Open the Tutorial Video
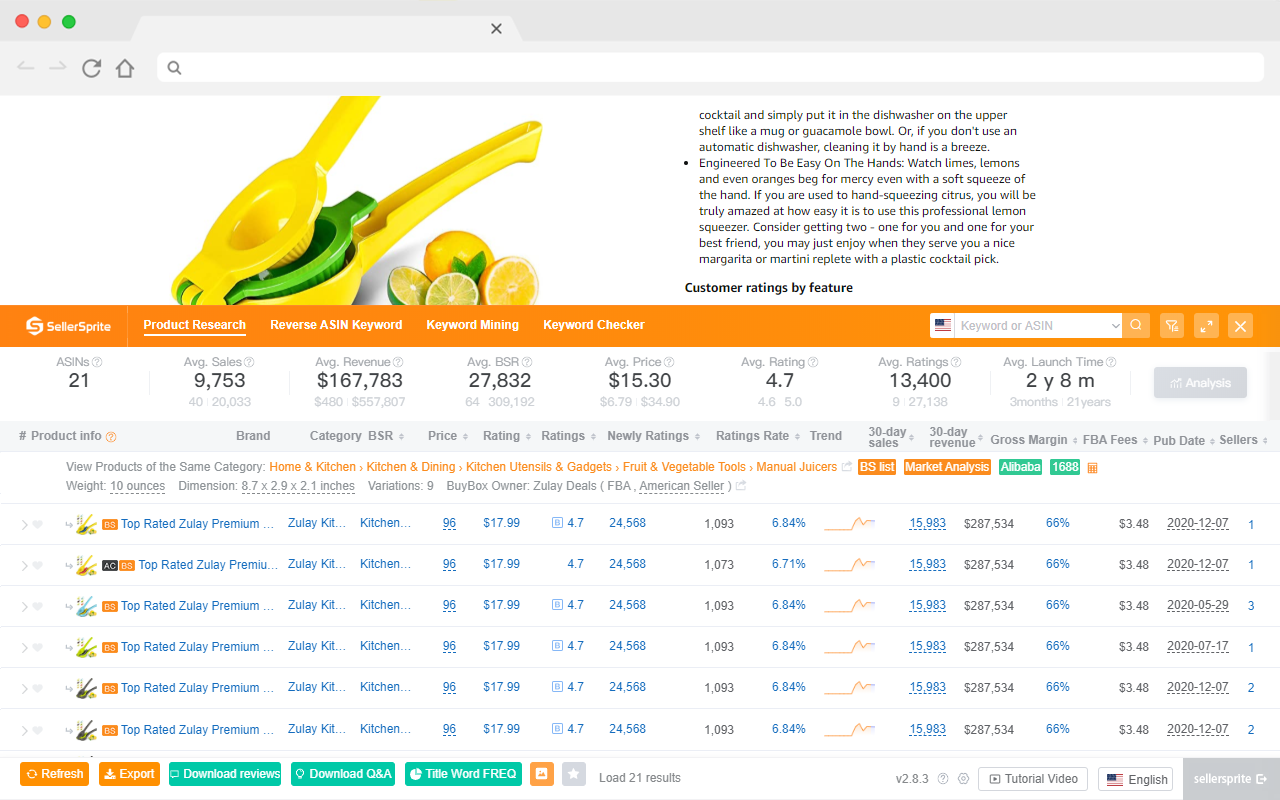Viewport: 1280px width, 800px height. coord(1033,779)
